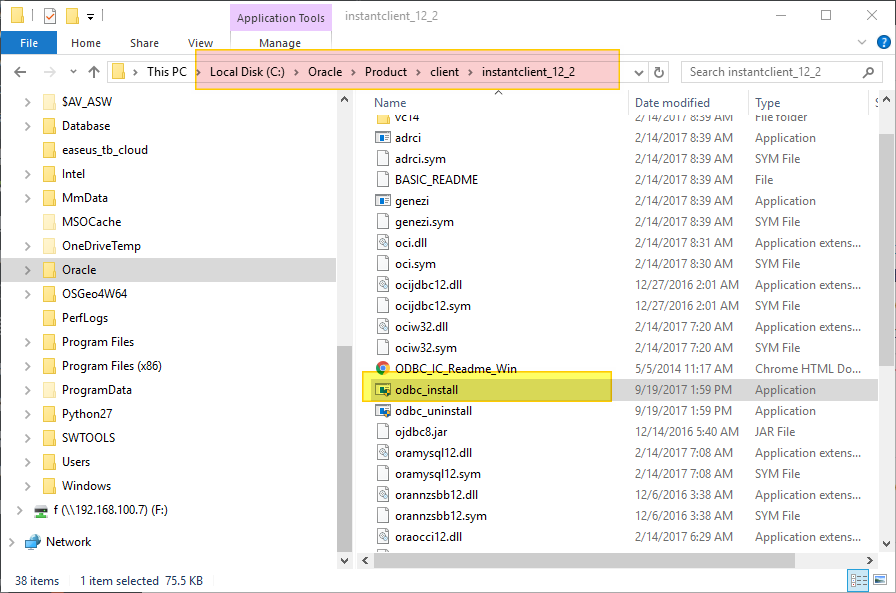
Task: Customize Quick Access Toolbar dropdown
Action: [90, 17]
